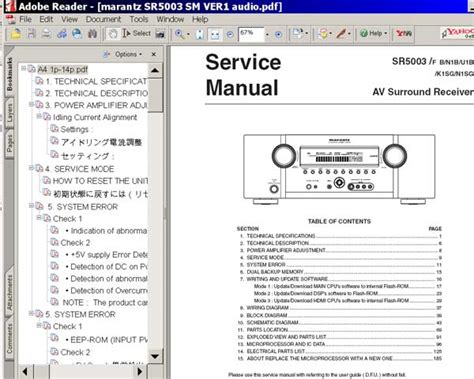Toggle the Fit Width page view
Screen dimensions: 474x379
point(215,34)
